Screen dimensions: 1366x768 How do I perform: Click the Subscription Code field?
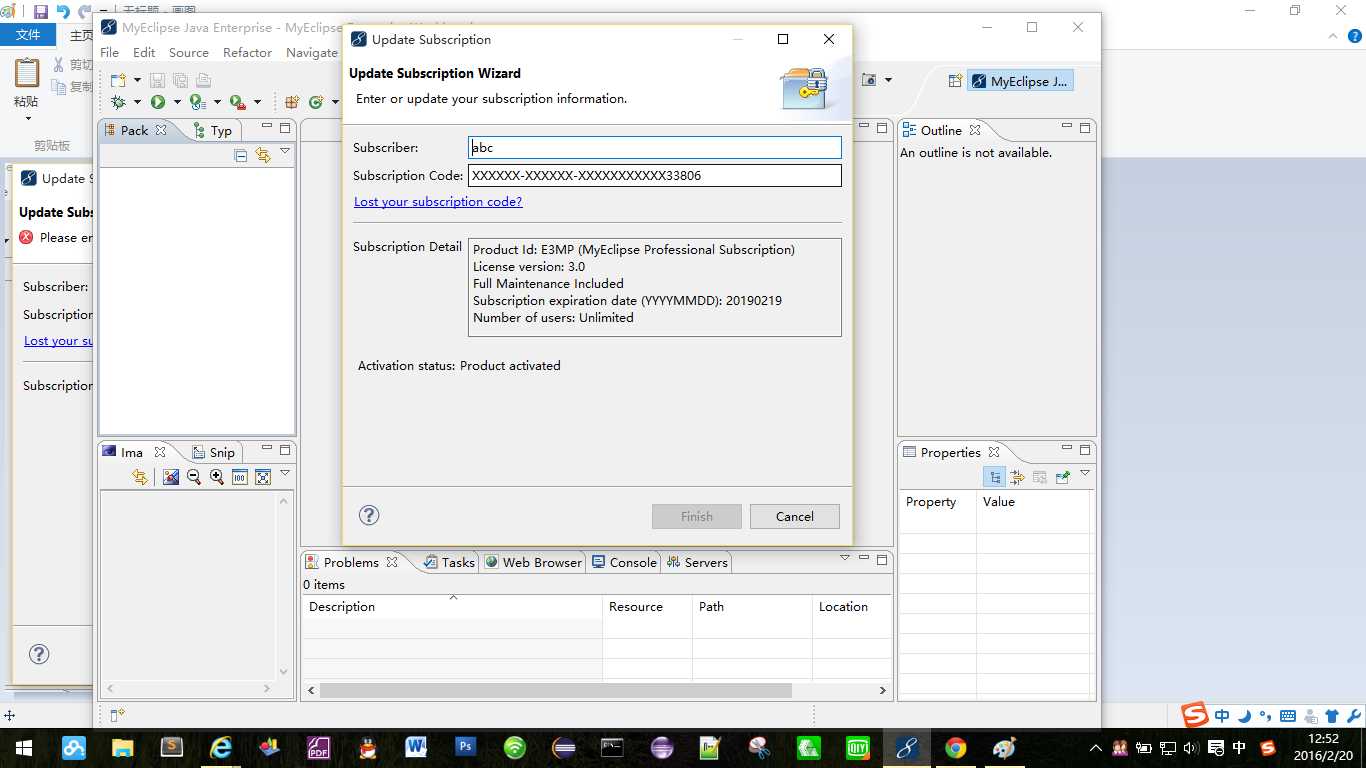[655, 175]
